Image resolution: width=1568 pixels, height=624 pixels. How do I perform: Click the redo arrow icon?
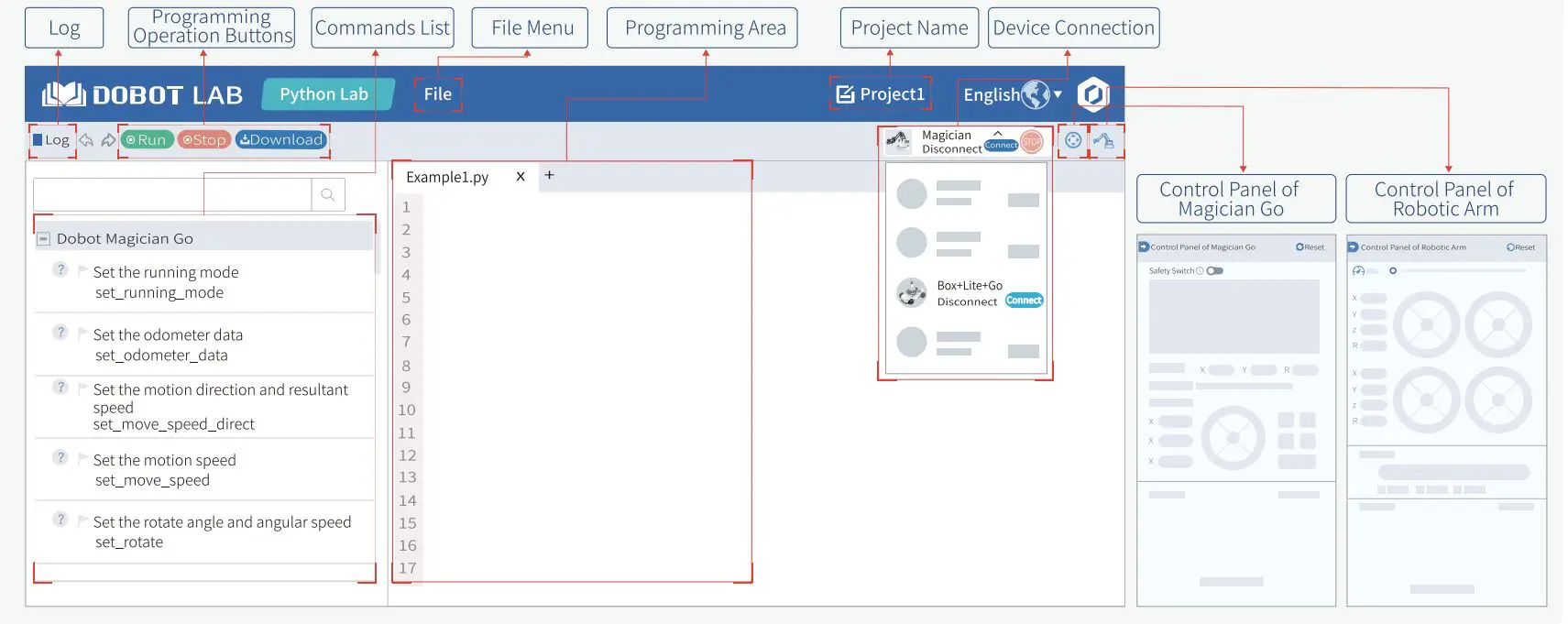click(108, 140)
